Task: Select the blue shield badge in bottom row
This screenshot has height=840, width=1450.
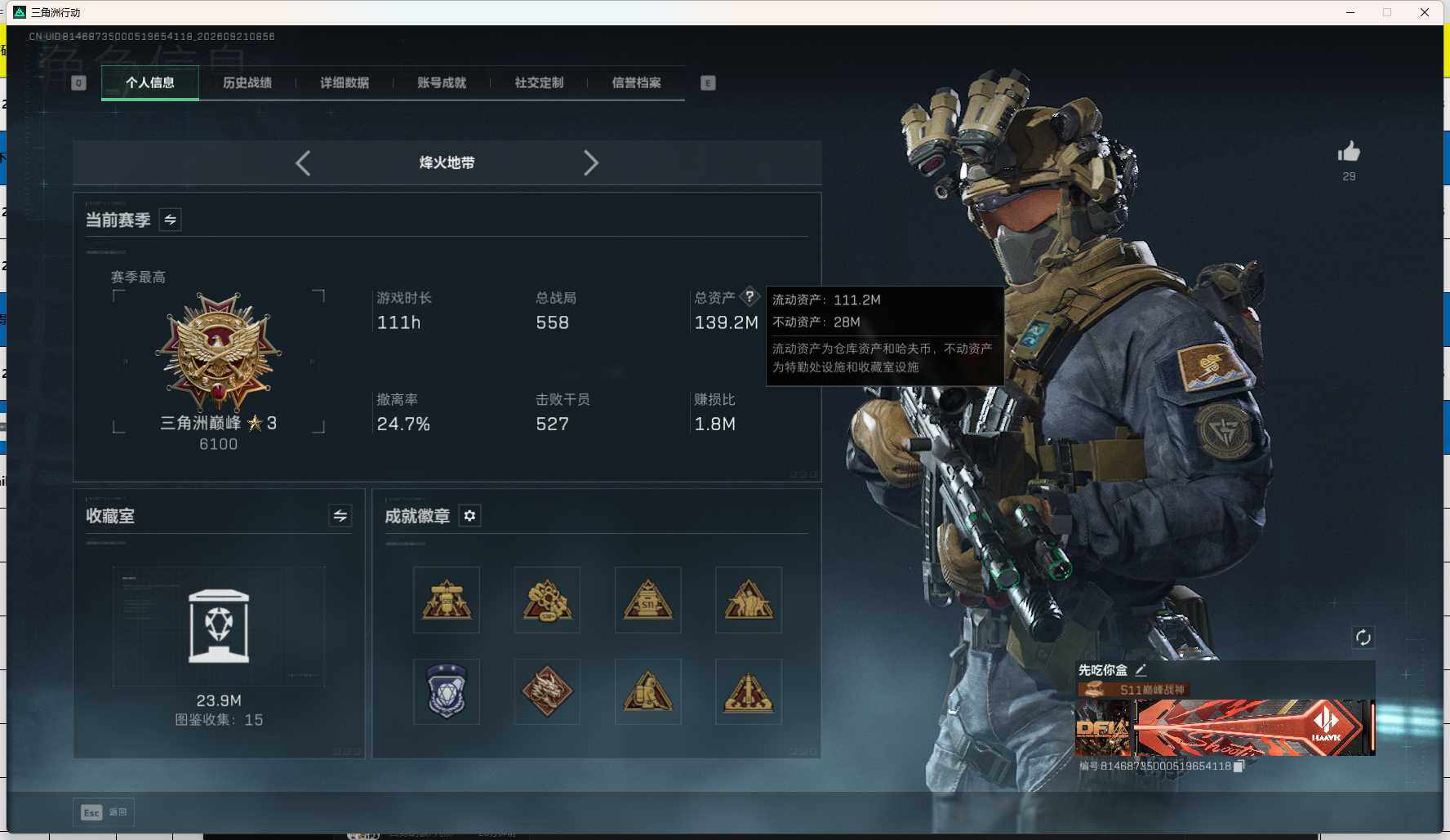Action: [447, 691]
